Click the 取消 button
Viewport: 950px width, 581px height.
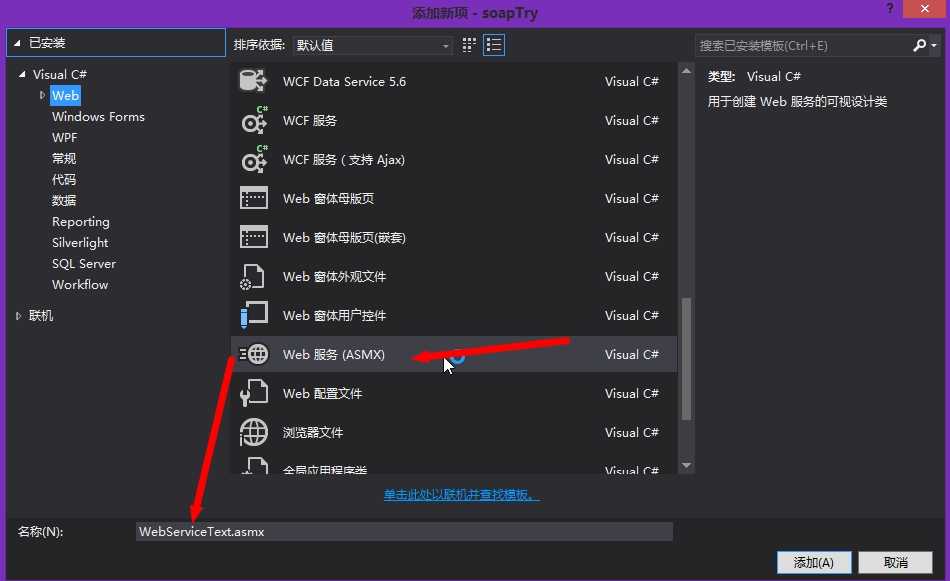[895, 562]
